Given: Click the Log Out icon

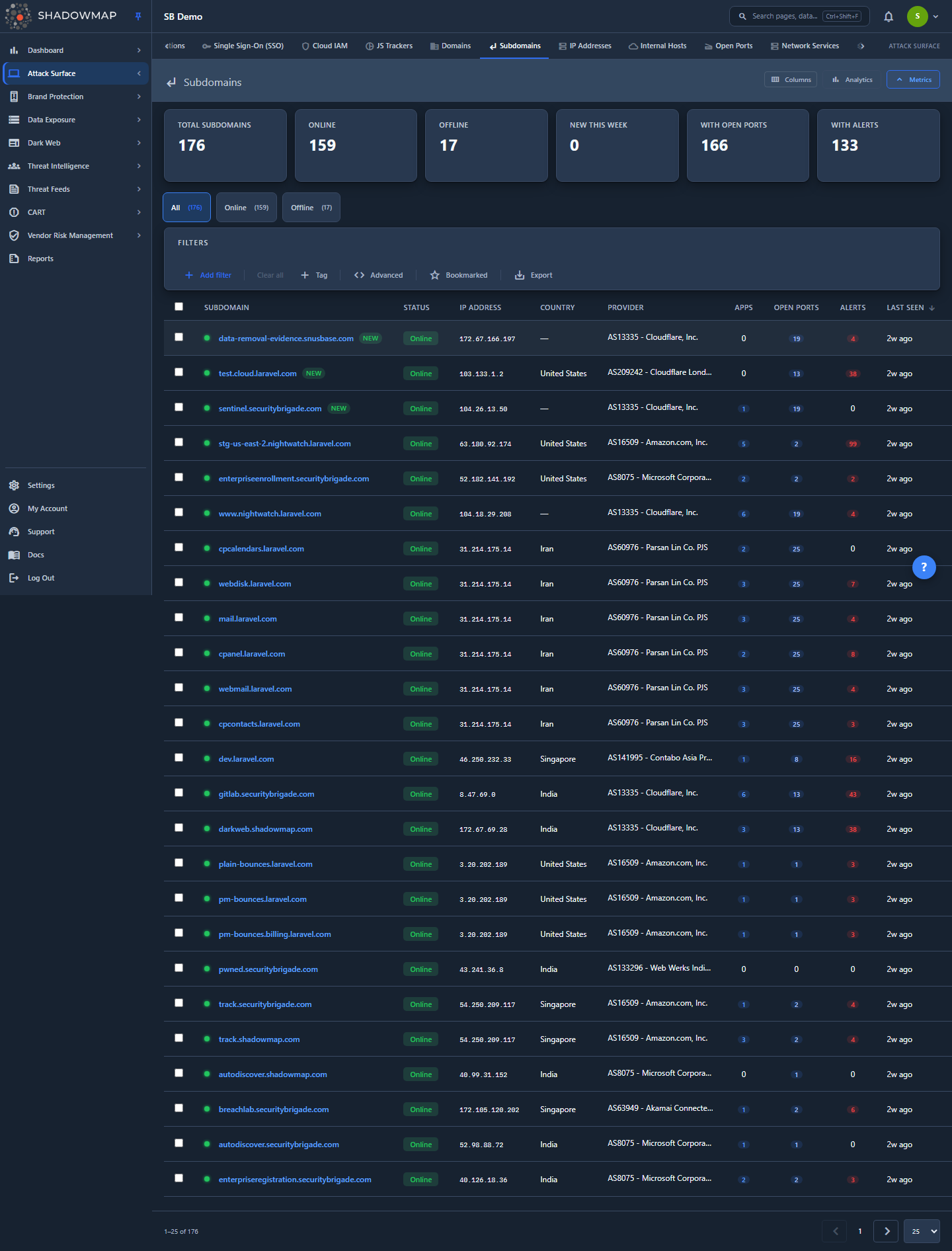Looking at the screenshot, I should click(14, 578).
